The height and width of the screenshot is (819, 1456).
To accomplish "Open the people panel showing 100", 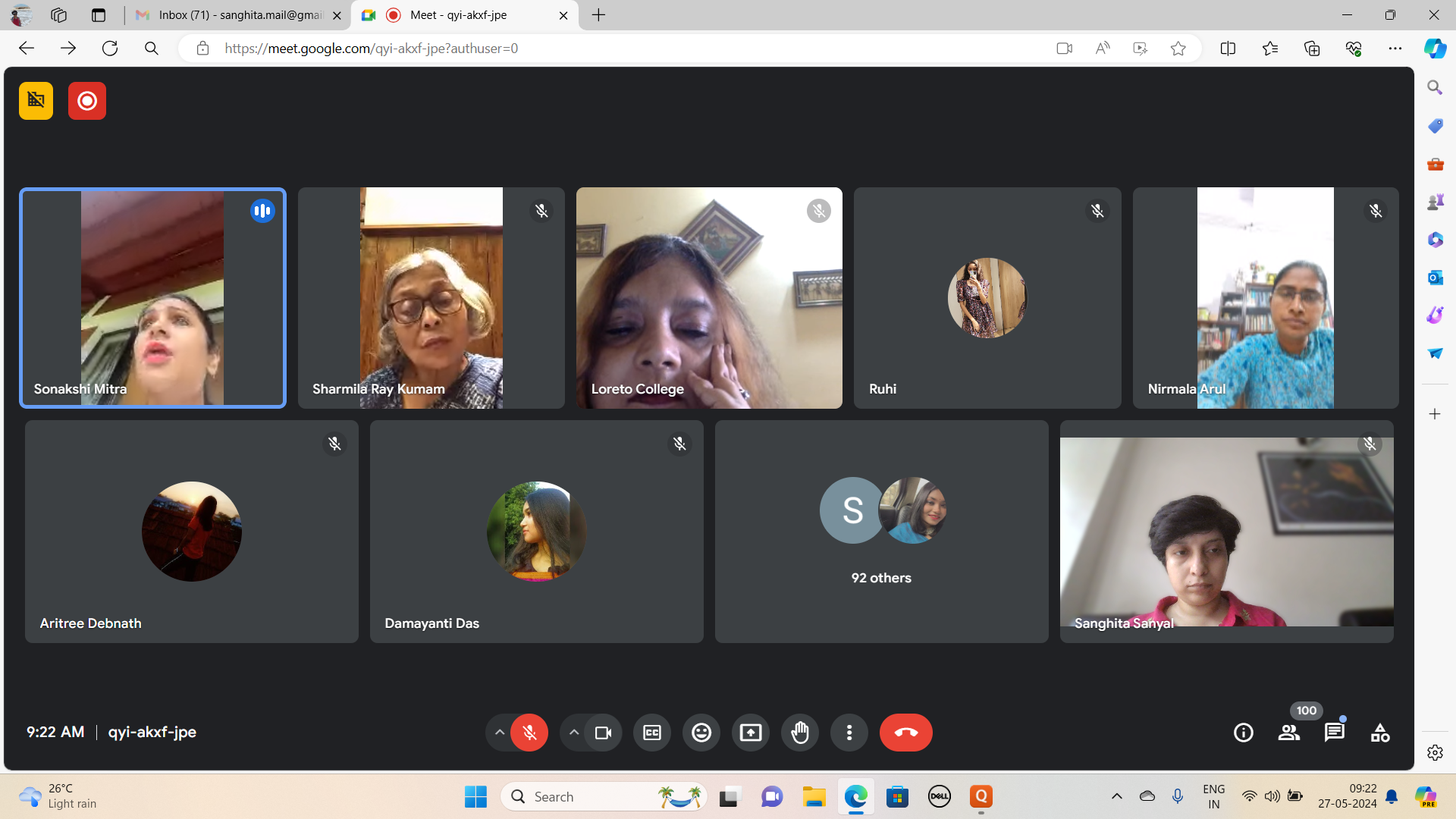I will (x=1289, y=733).
